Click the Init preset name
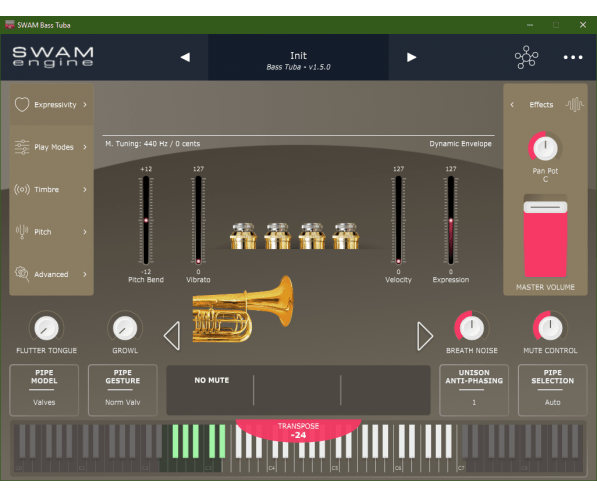This screenshot has height=497, width=597. (298, 56)
